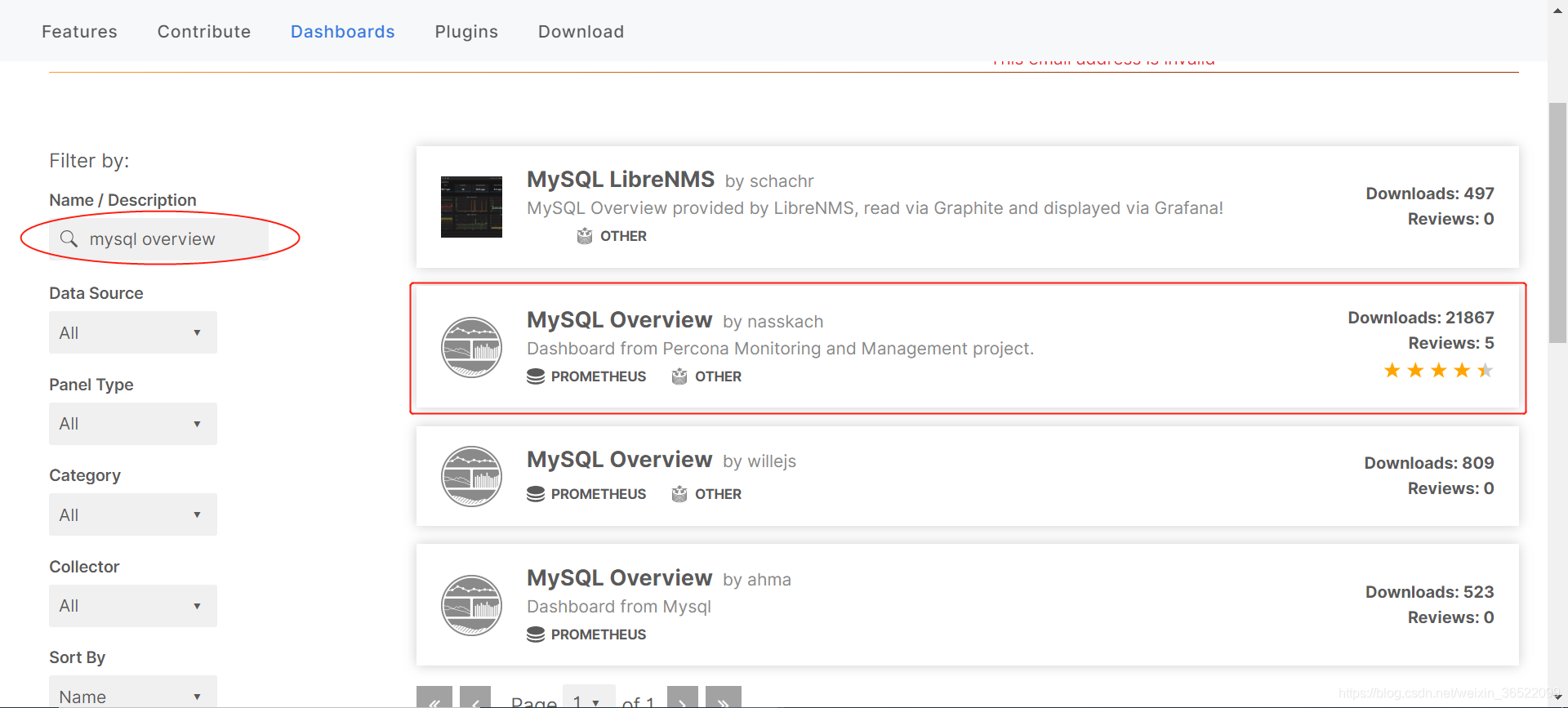
Task: Go to the Download page
Action: pyautogui.click(x=581, y=32)
